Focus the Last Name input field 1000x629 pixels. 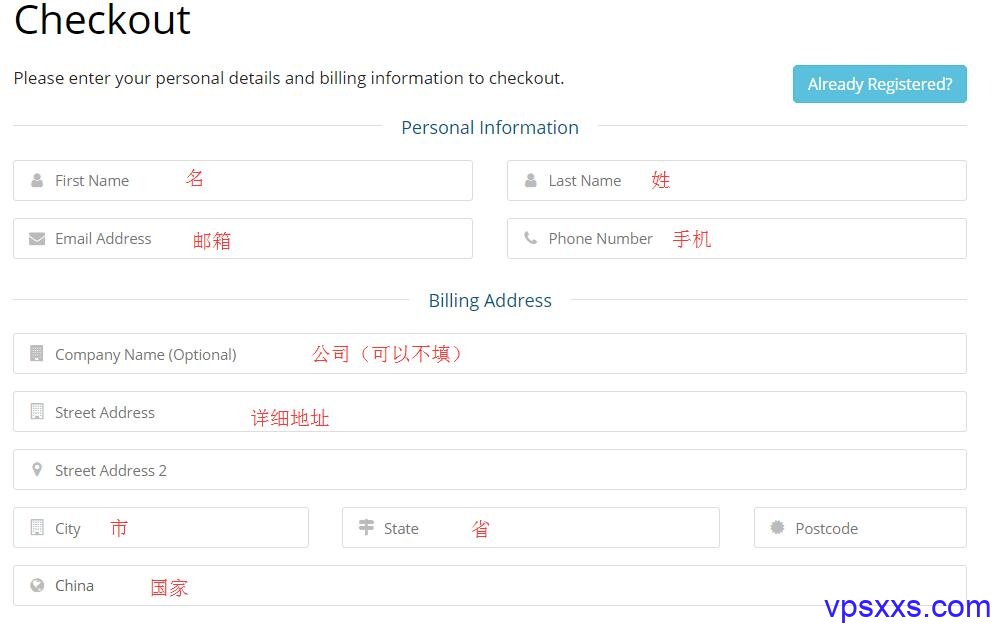tap(737, 181)
